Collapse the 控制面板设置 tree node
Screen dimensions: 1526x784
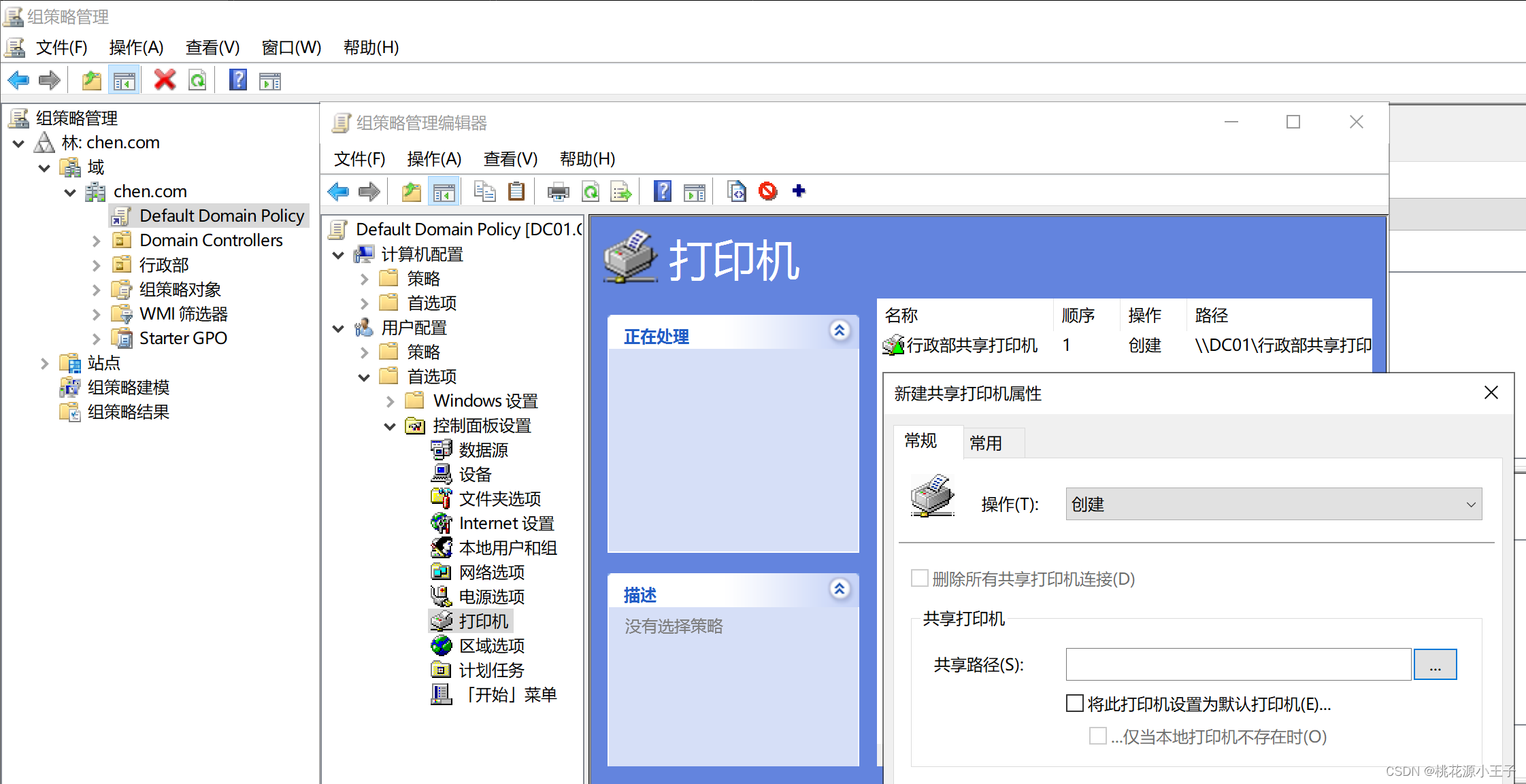[390, 426]
